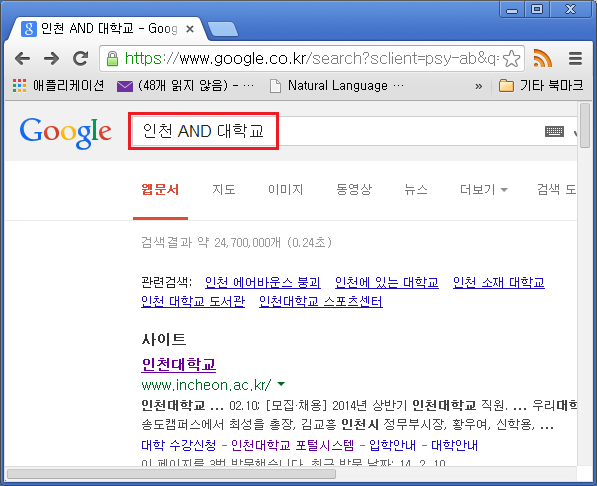This screenshot has height=486, width=597.
Task: Bookmark this page with the star icon
Action: click(x=511, y=59)
